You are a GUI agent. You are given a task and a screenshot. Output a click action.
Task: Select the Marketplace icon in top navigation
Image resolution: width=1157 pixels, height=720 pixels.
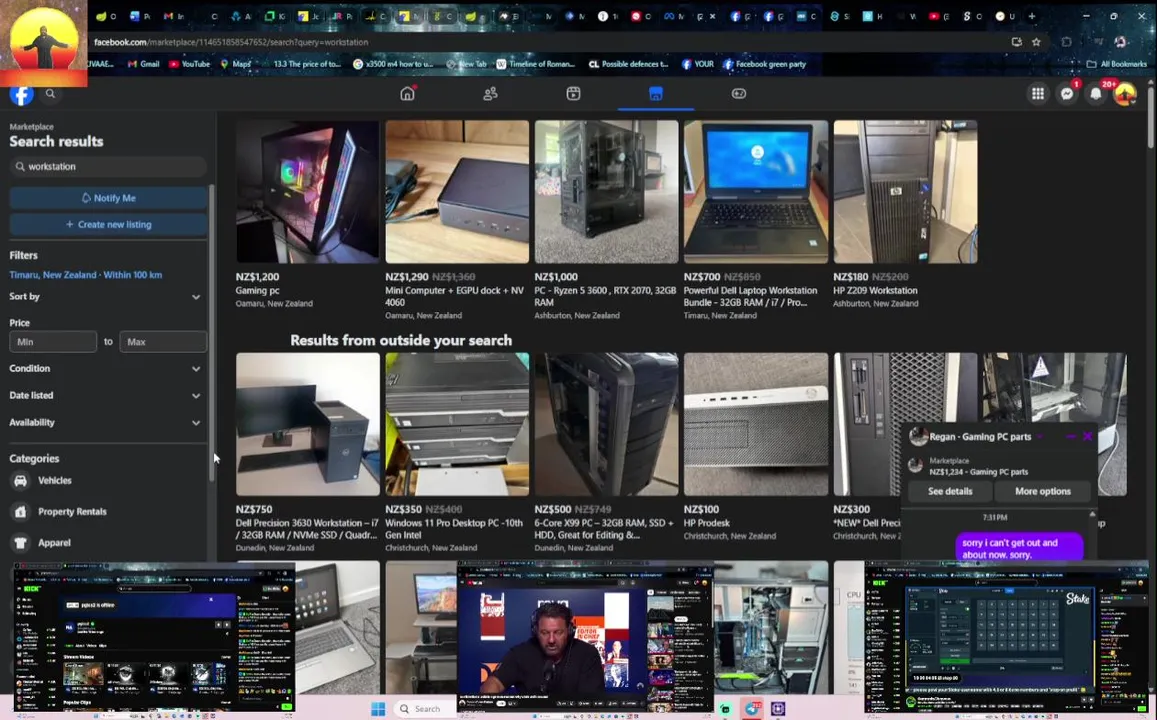pos(655,94)
